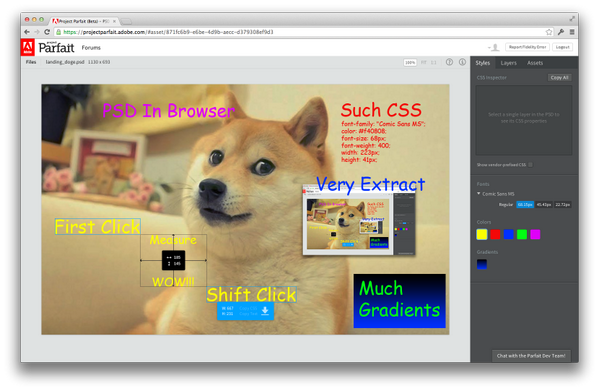599x391 pixels.
Task: Open the user profile icon menu
Action: point(495,47)
